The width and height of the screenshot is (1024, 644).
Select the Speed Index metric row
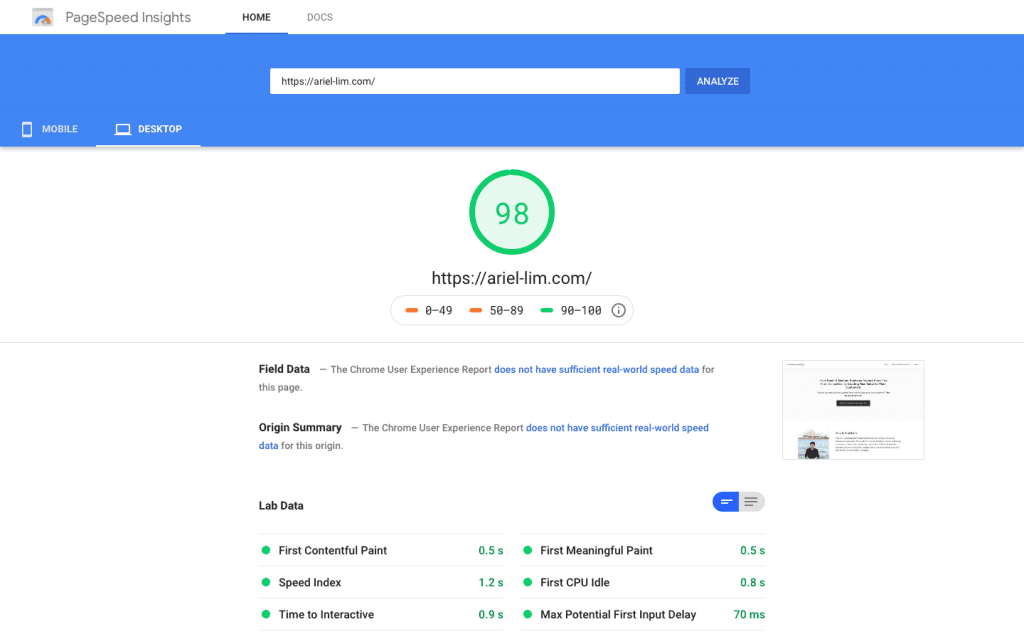pyautogui.click(x=381, y=583)
